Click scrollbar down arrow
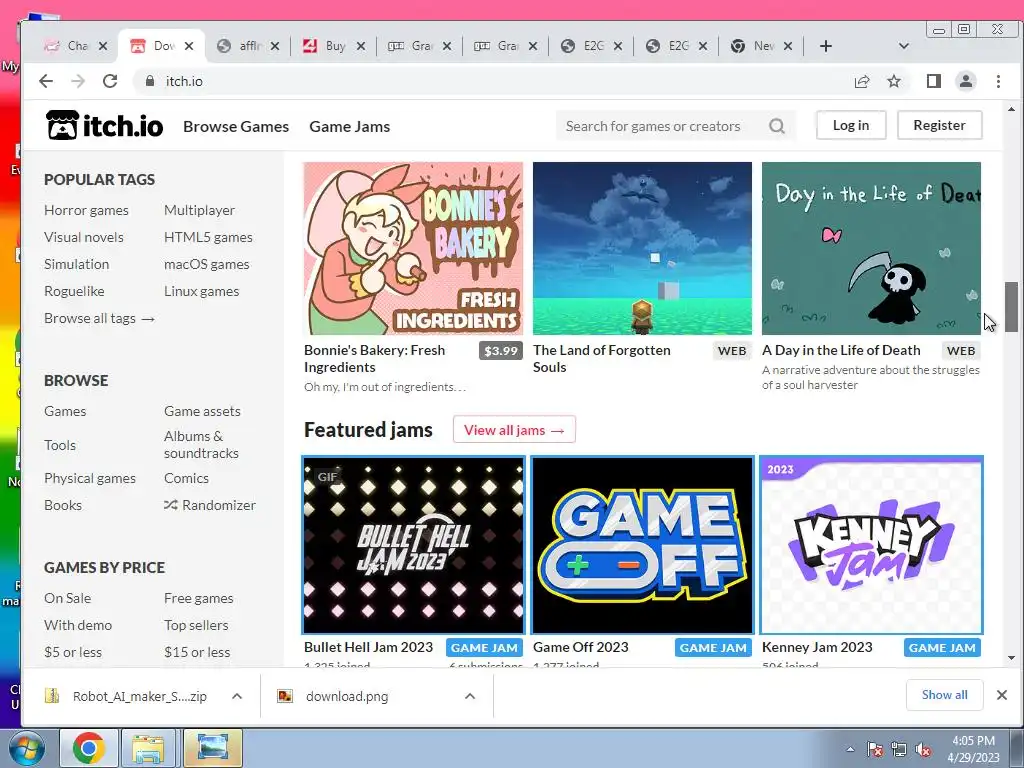1024x768 pixels. [x=1011, y=658]
